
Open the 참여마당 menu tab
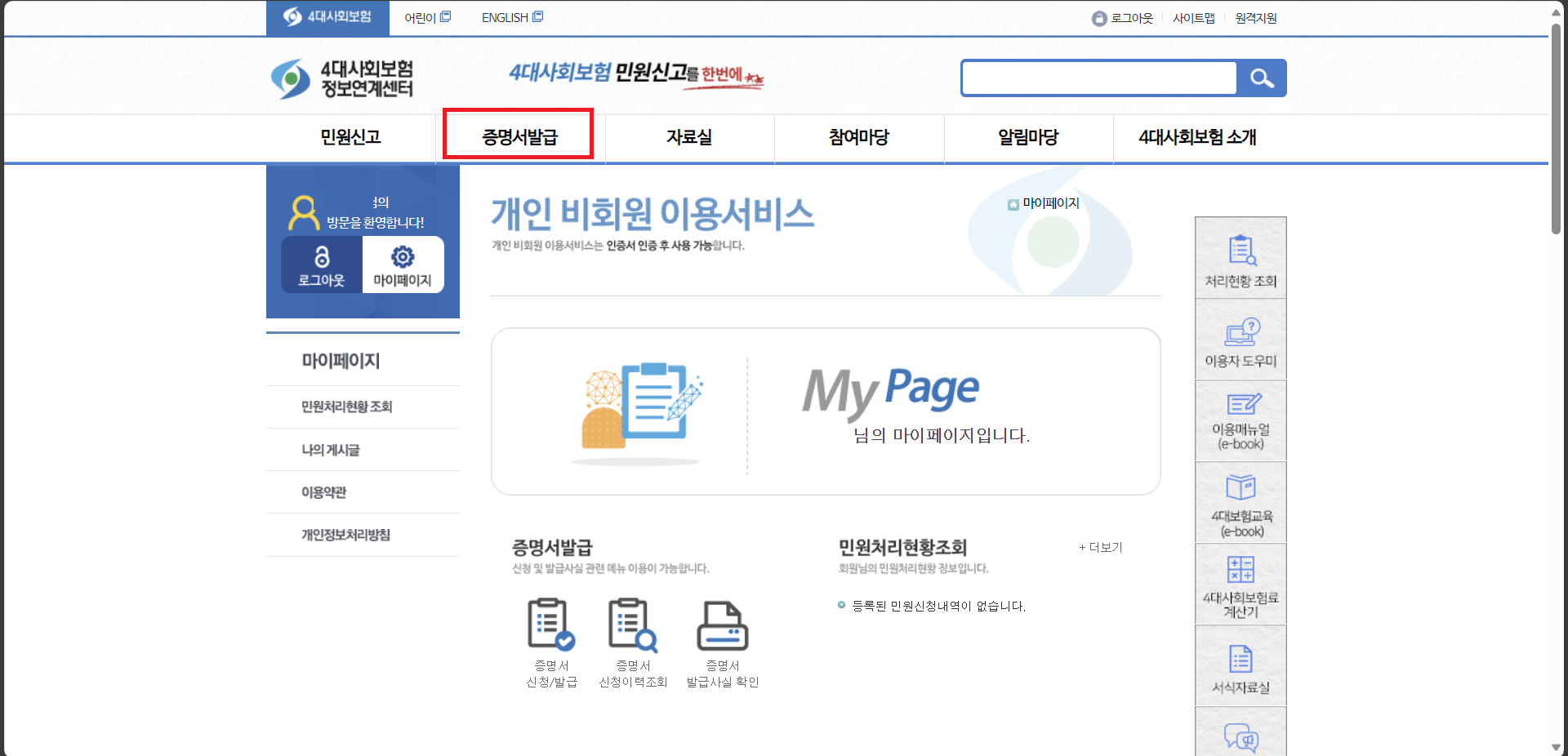click(x=858, y=138)
